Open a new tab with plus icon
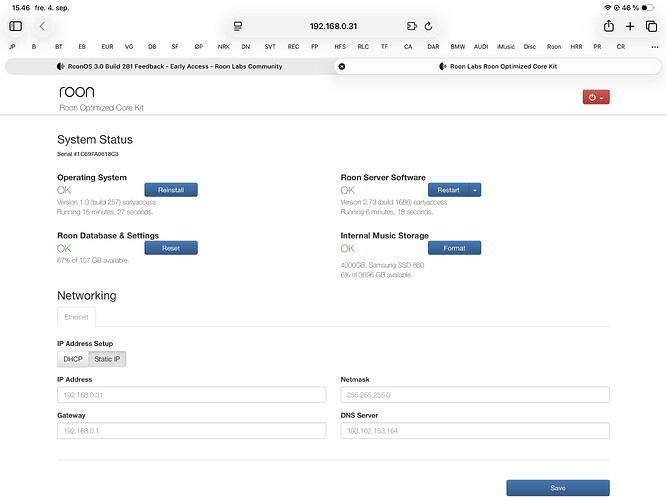The height and width of the screenshot is (500, 666). pos(630,26)
